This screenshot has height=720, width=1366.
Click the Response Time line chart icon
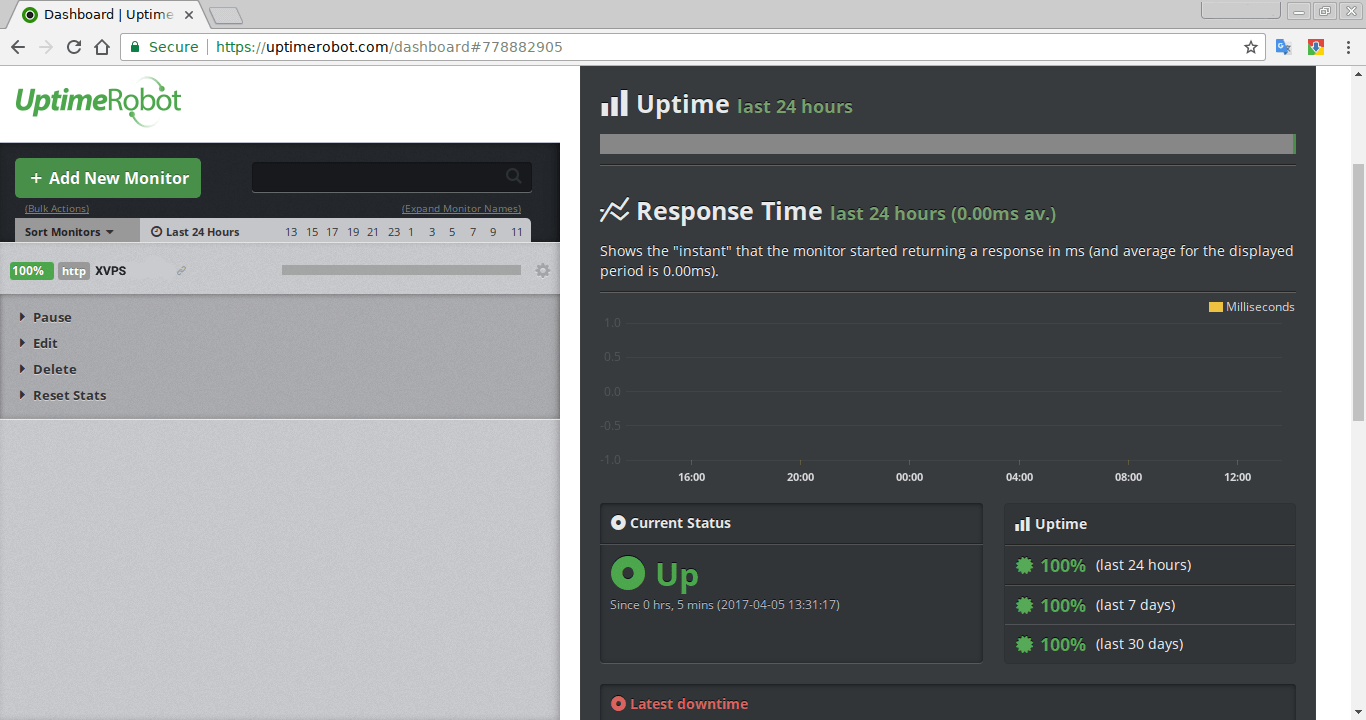[x=614, y=210]
